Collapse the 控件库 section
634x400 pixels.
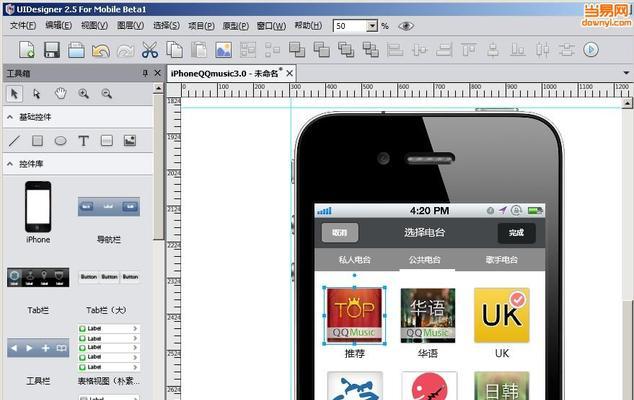10,164
